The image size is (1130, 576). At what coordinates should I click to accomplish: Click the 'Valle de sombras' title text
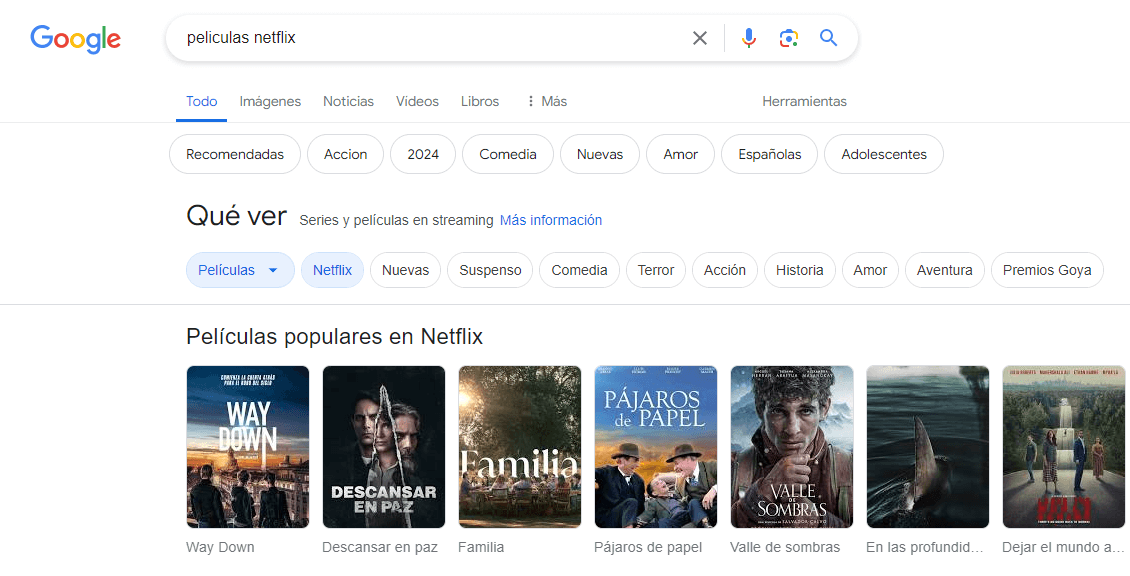tap(785, 547)
